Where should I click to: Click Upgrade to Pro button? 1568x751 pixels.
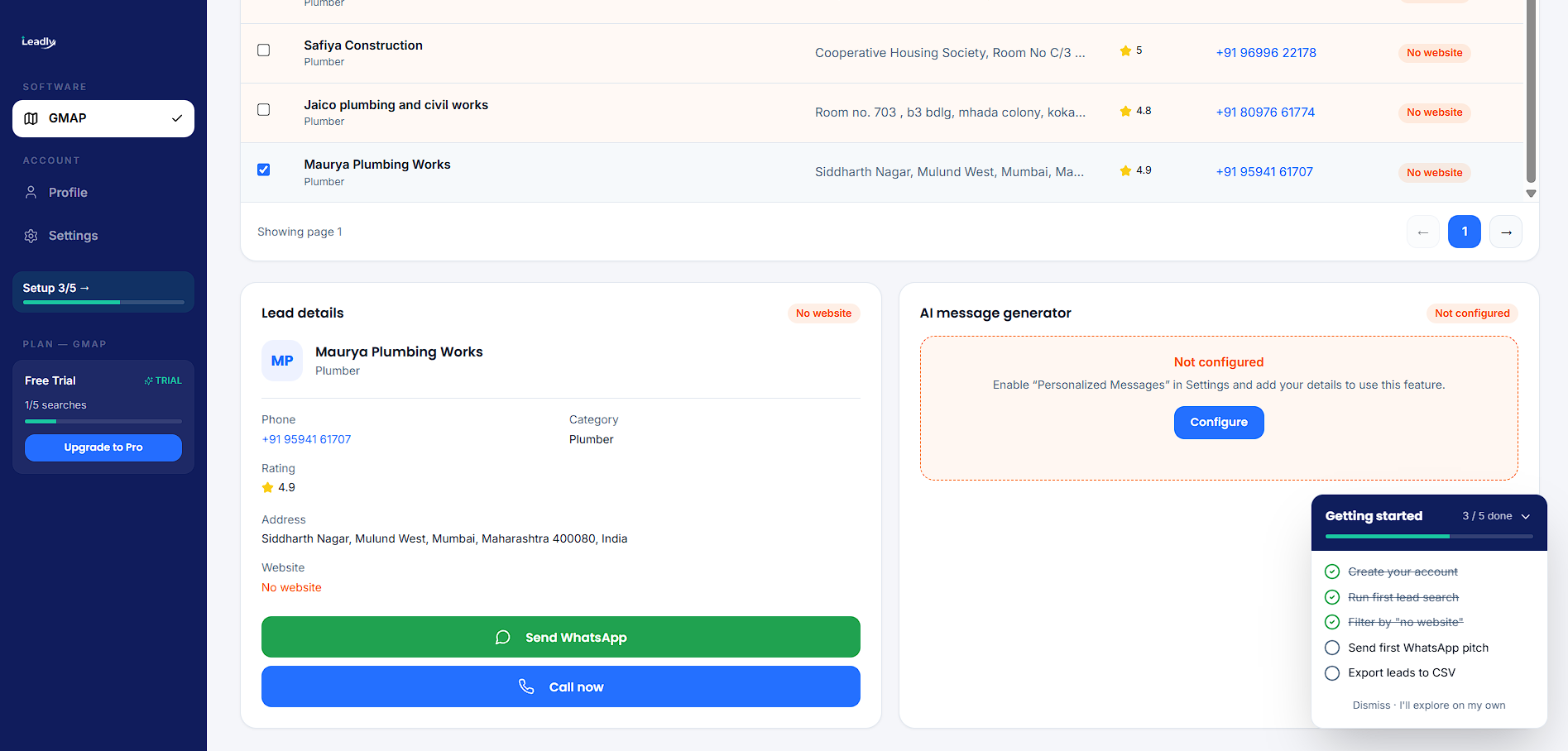coord(103,447)
